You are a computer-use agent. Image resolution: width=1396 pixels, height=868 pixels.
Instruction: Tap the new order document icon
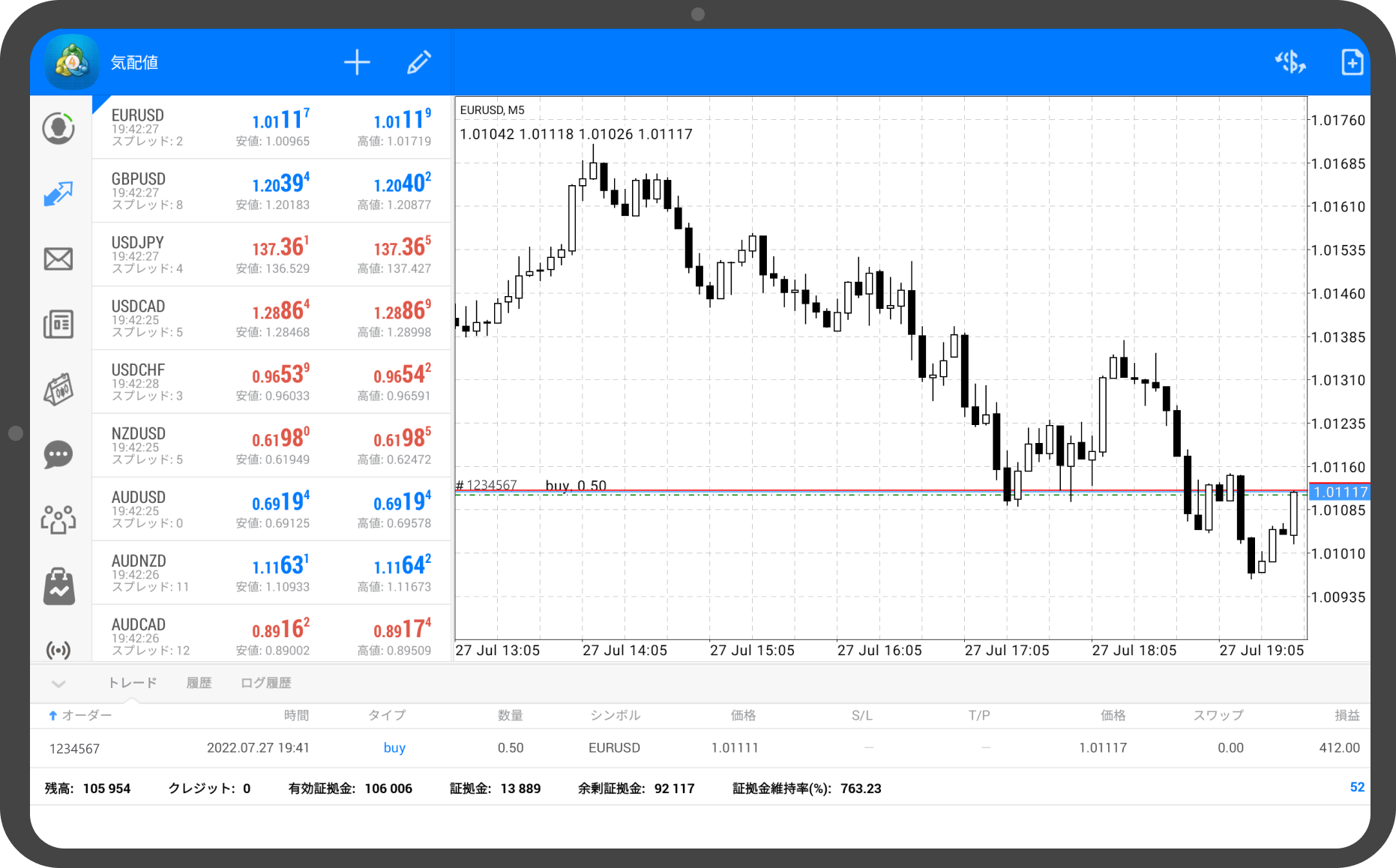[x=1352, y=63]
